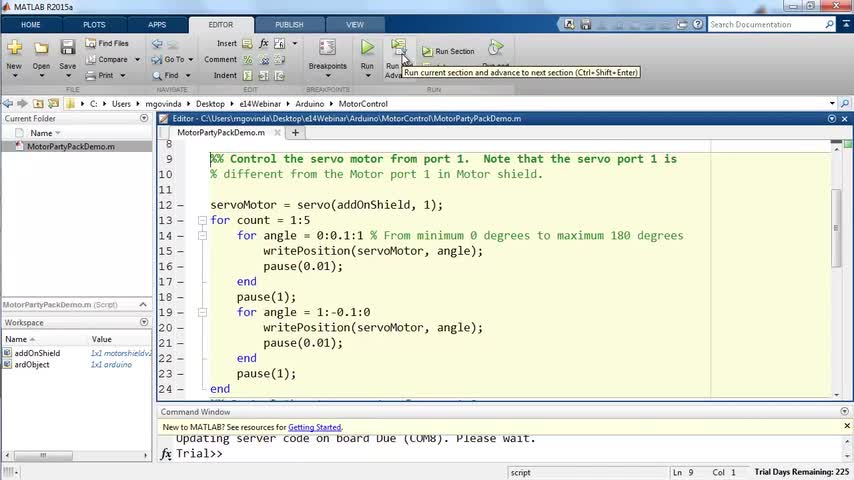The width and height of the screenshot is (854, 480).
Task: Click the Desktop path segment
Action: [x=210, y=104]
